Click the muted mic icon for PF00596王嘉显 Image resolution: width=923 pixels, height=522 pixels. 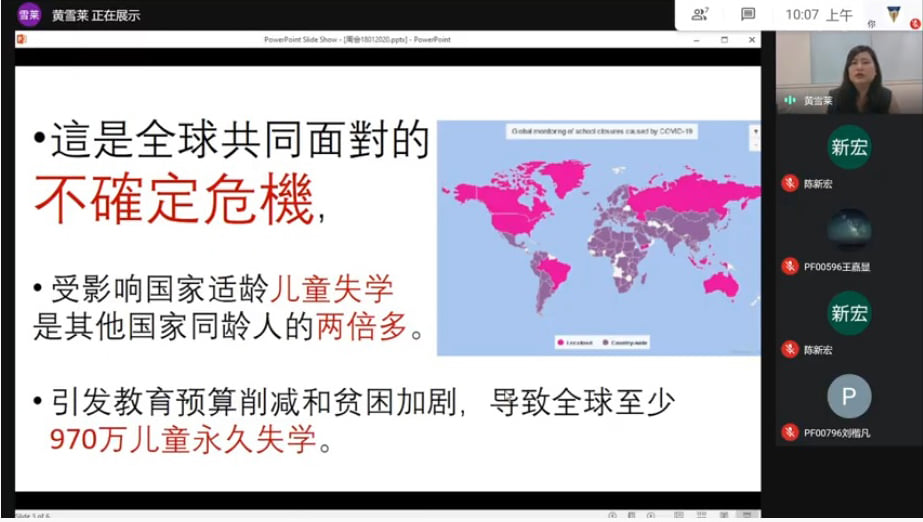(790, 266)
